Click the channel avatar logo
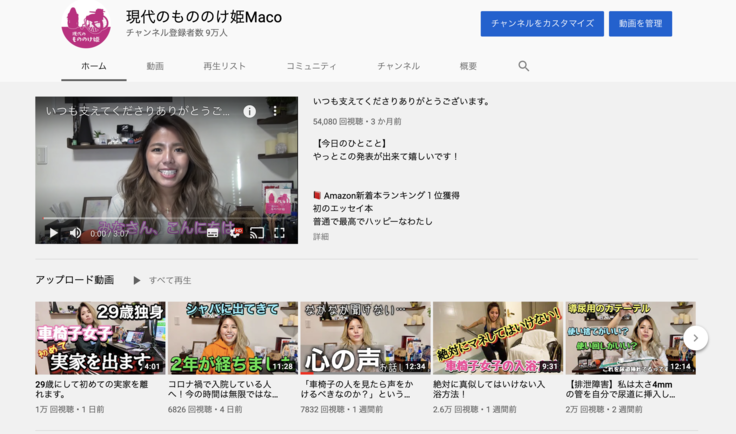This screenshot has height=434, width=736. 86,27
